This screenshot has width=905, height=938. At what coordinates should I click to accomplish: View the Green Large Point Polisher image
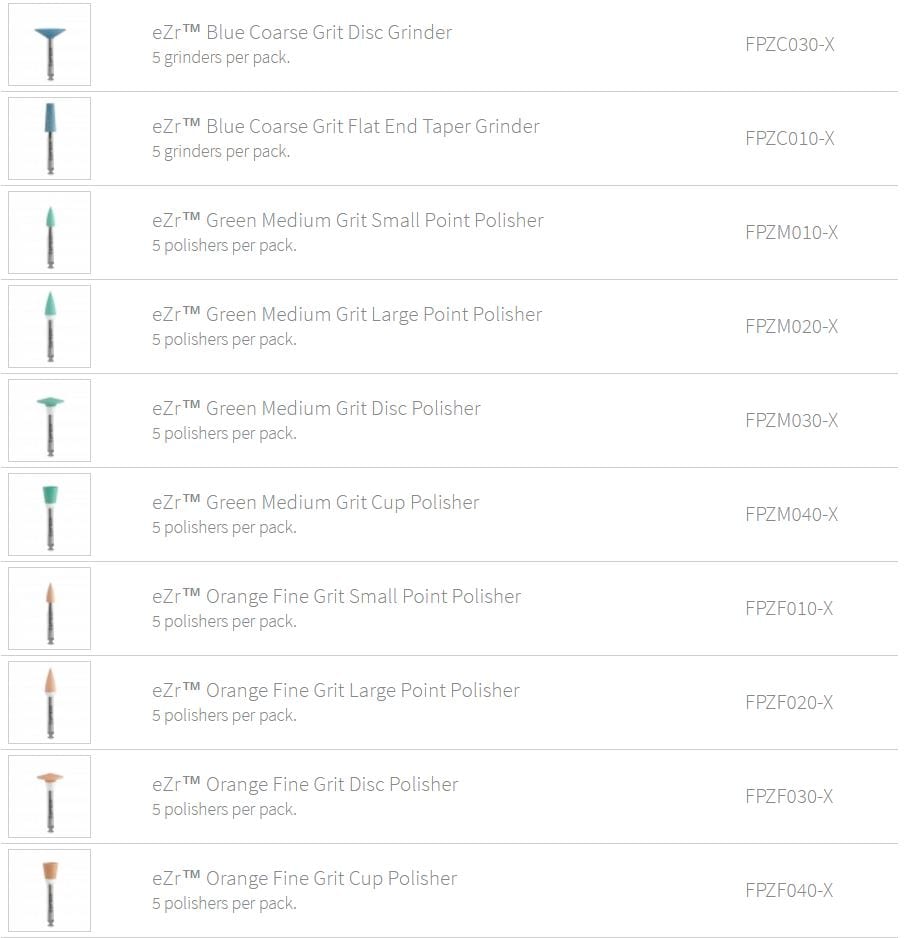(50, 326)
